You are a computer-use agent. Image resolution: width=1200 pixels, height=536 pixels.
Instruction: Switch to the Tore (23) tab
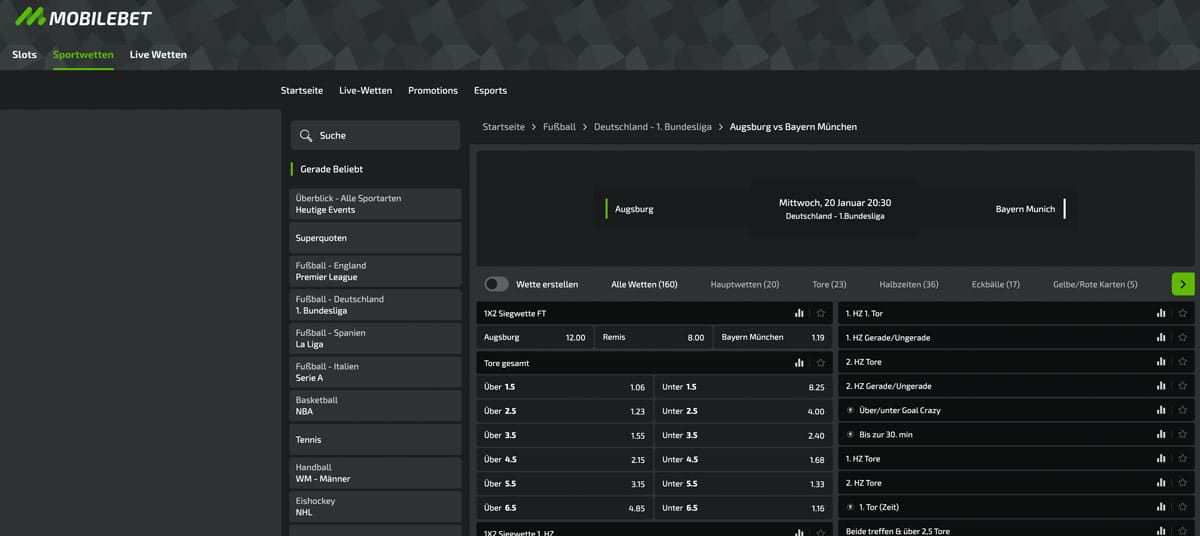[829, 284]
